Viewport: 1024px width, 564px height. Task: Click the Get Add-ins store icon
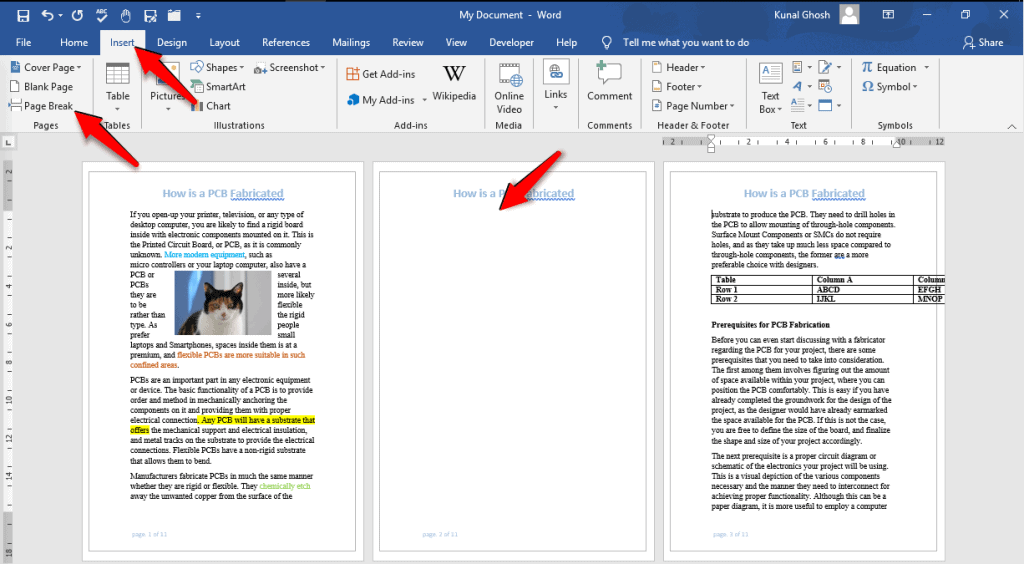click(x=353, y=74)
